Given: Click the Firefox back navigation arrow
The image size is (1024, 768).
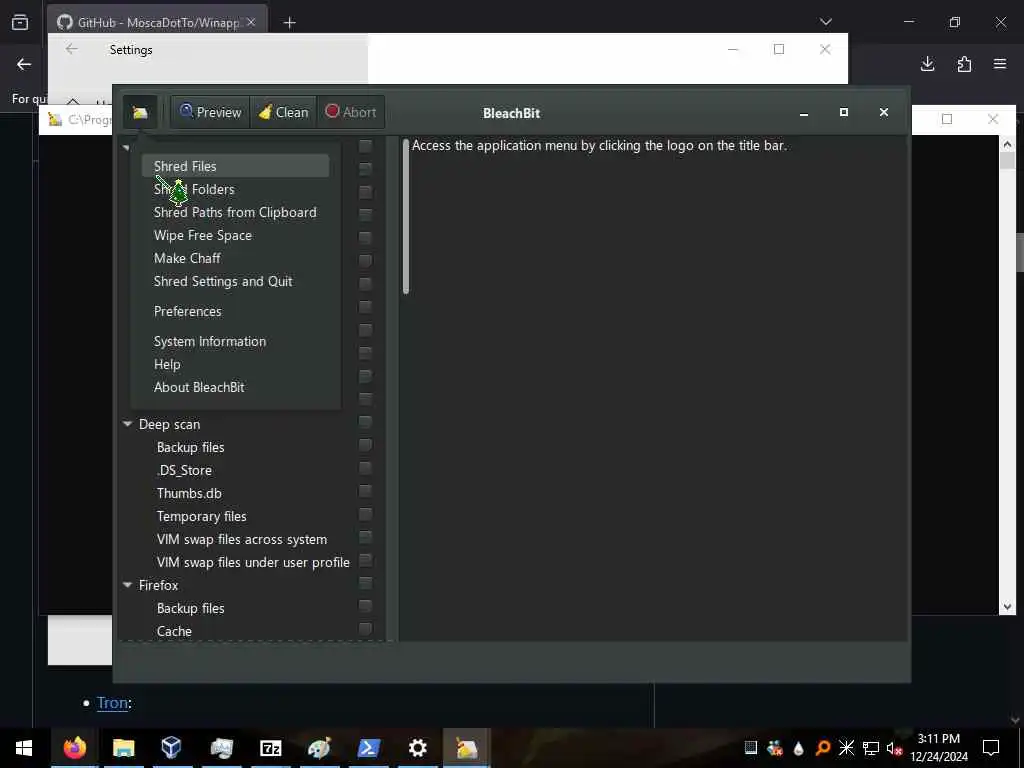Looking at the screenshot, I should tap(24, 64).
